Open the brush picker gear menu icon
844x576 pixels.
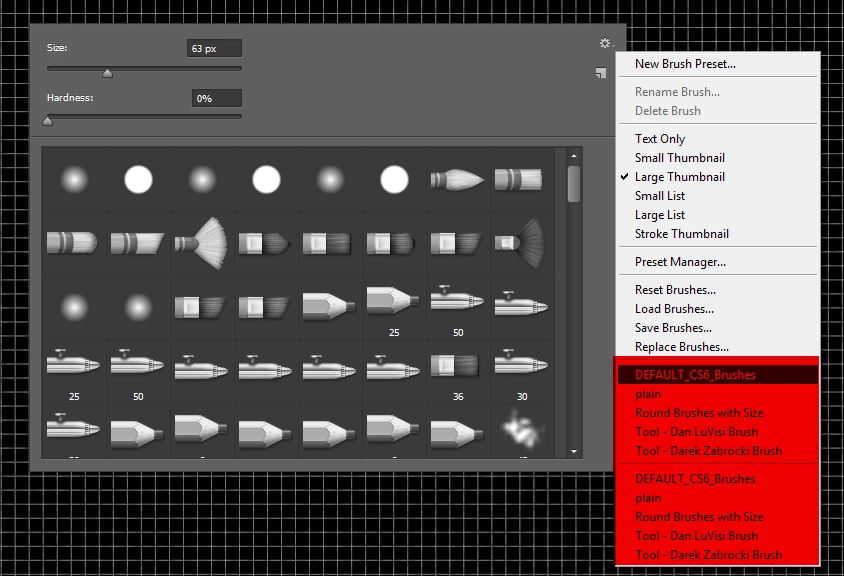coord(606,43)
